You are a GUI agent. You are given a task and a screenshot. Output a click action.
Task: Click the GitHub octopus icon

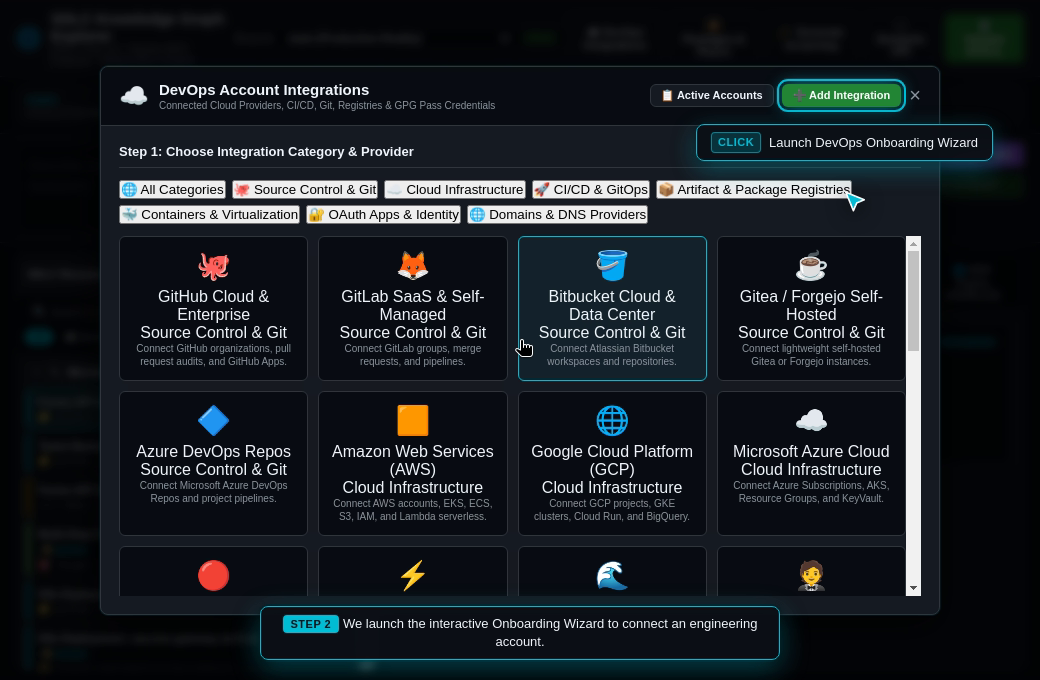point(214,266)
